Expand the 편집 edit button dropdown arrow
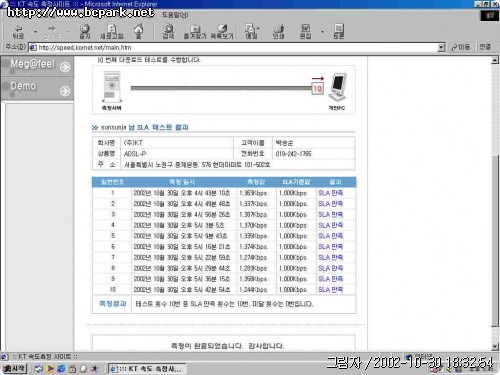 (x=322, y=32)
